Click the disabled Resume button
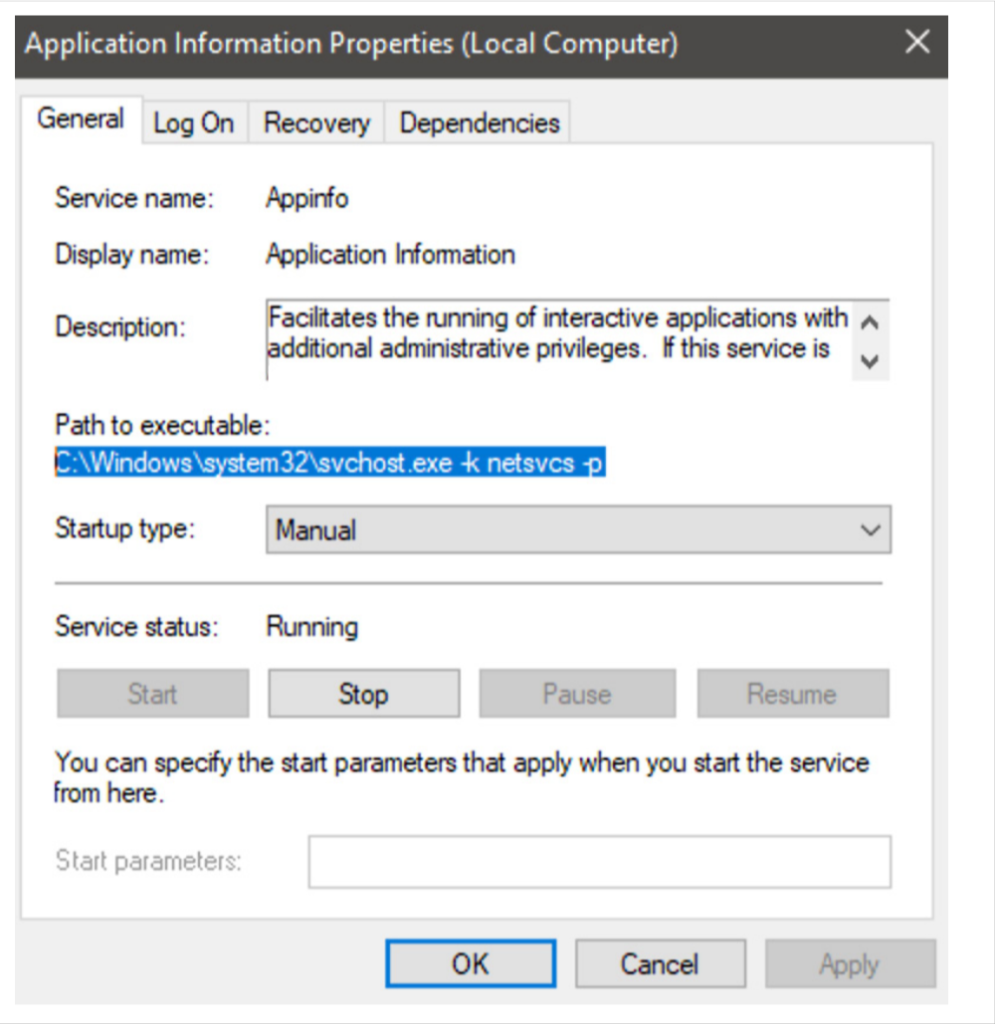The width and height of the screenshot is (995, 1024). 792,692
